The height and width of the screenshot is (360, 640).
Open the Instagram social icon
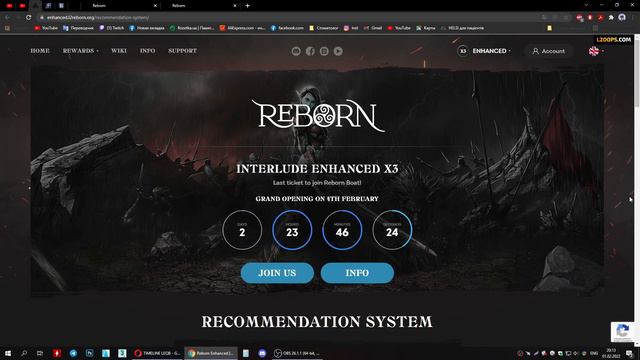tap(324, 51)
